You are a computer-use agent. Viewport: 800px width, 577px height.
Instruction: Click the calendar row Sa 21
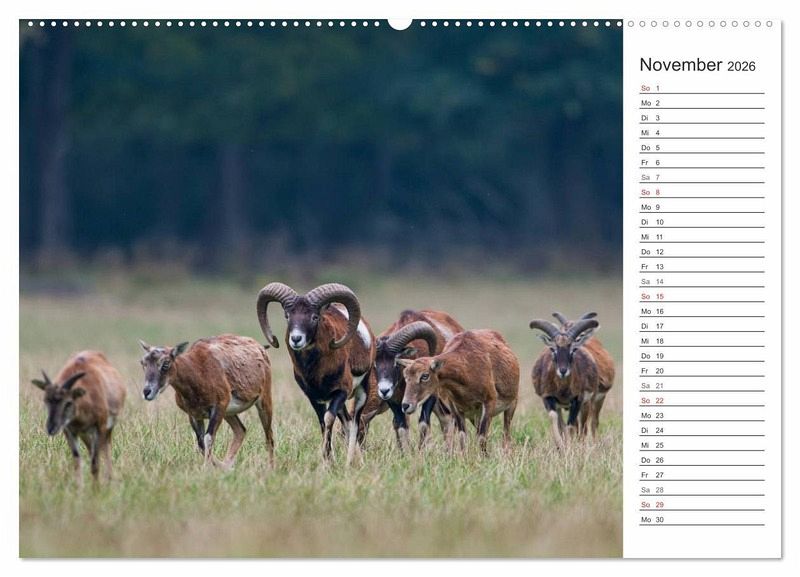(x=702, y=386)
